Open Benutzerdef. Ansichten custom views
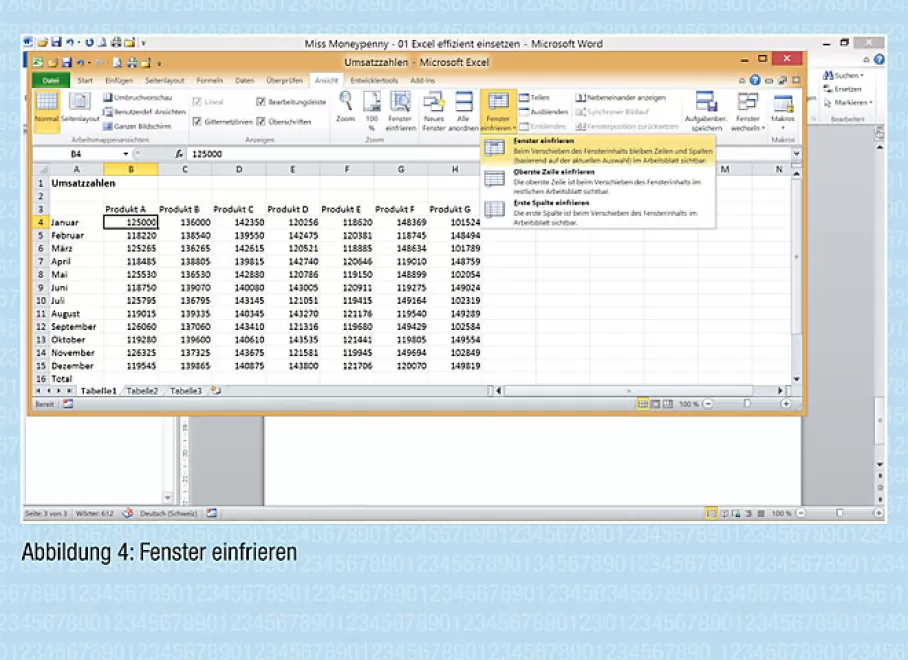 [x=144, y=112]
